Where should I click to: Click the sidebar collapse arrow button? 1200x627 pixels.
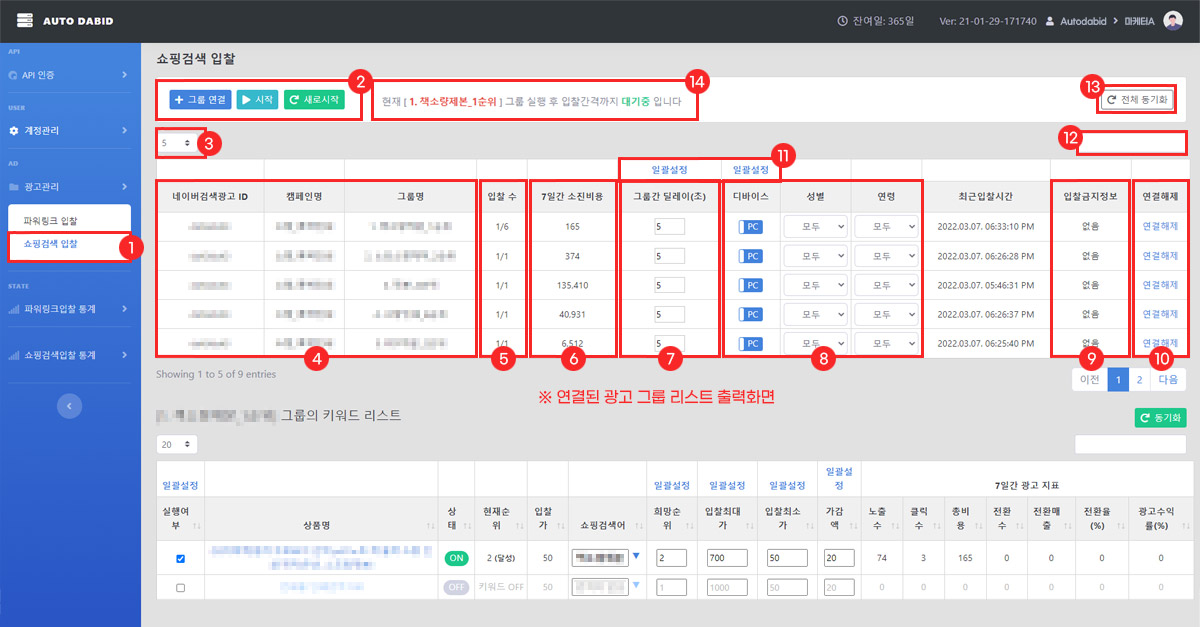point(69,405)
